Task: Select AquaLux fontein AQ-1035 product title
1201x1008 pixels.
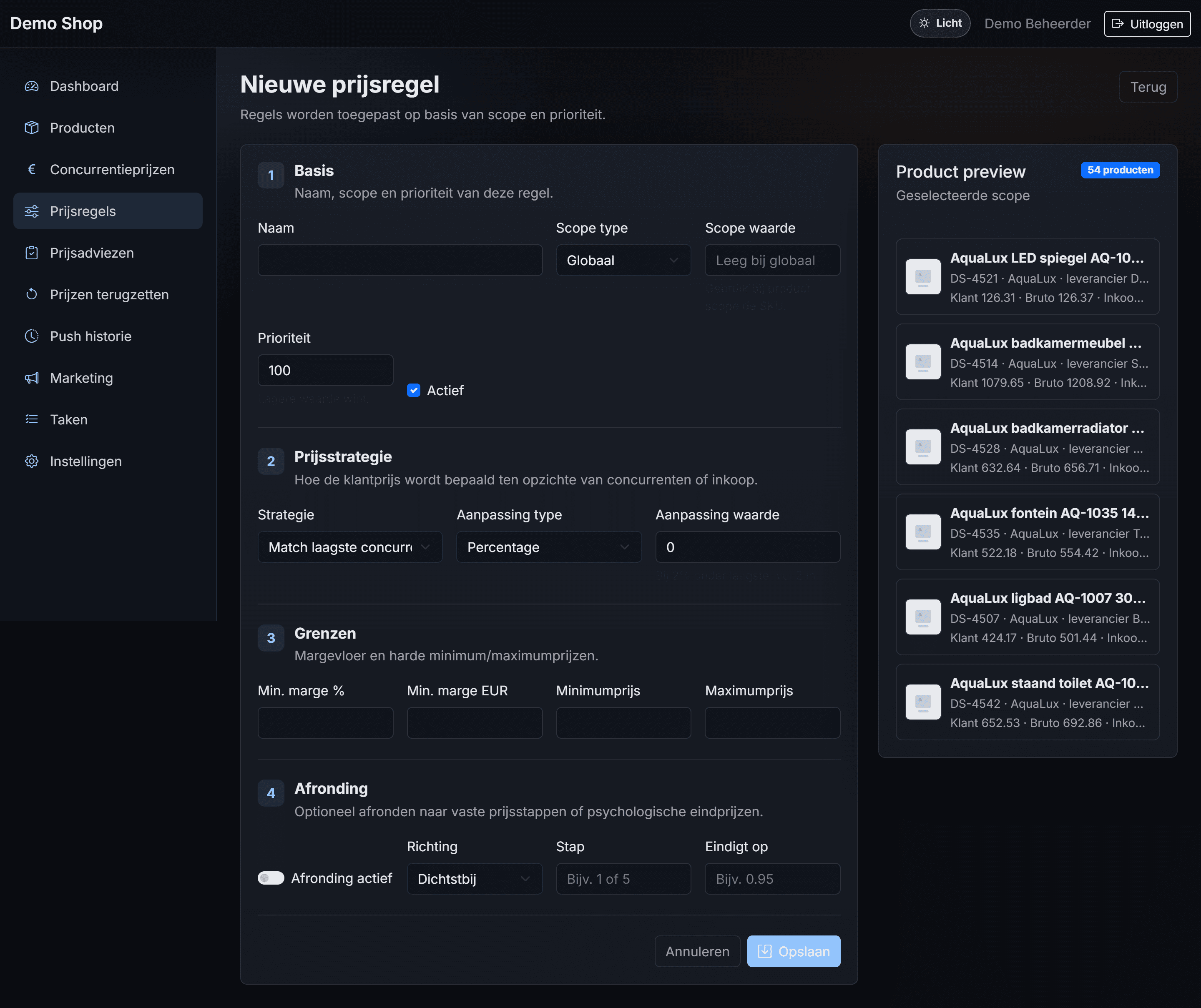Action: click(1050, 514)
